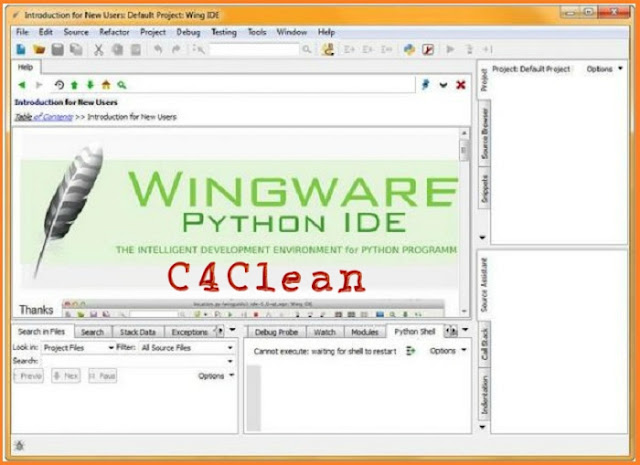Click the Cut scissors icon
Screen dimensions: 640x465
point(98,49)
